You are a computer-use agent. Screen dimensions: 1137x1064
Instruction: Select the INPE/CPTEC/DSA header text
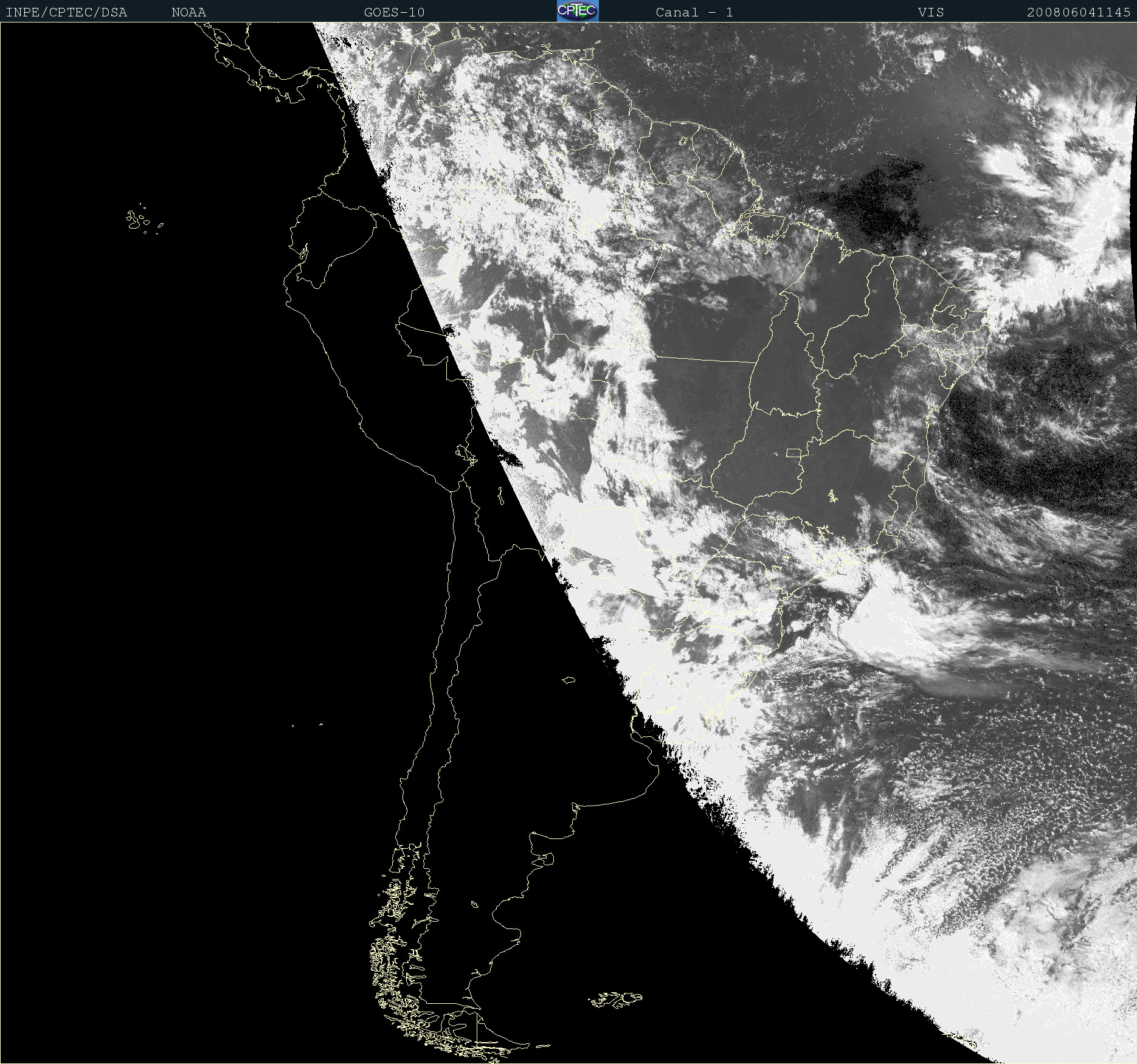[66, 12]
